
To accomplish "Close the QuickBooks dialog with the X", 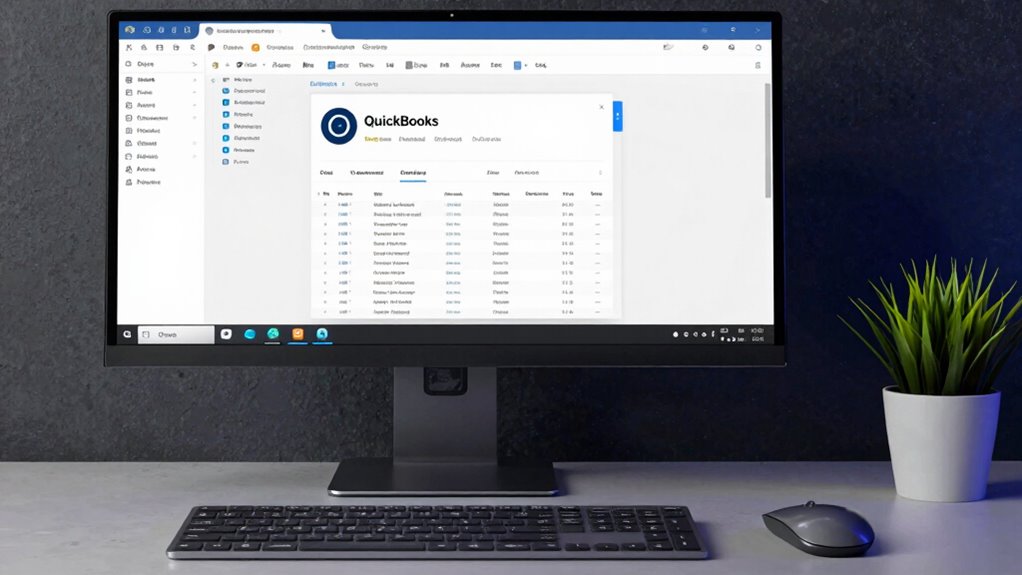I will [x=601, y=107].
